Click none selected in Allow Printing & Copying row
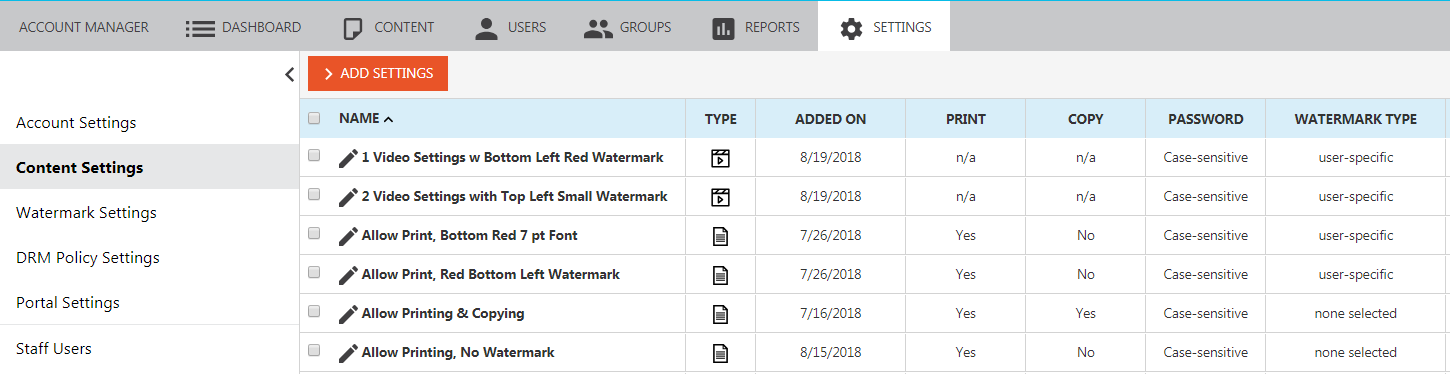Viewport: 1450px width, 374px height. tap(1356, 314)
